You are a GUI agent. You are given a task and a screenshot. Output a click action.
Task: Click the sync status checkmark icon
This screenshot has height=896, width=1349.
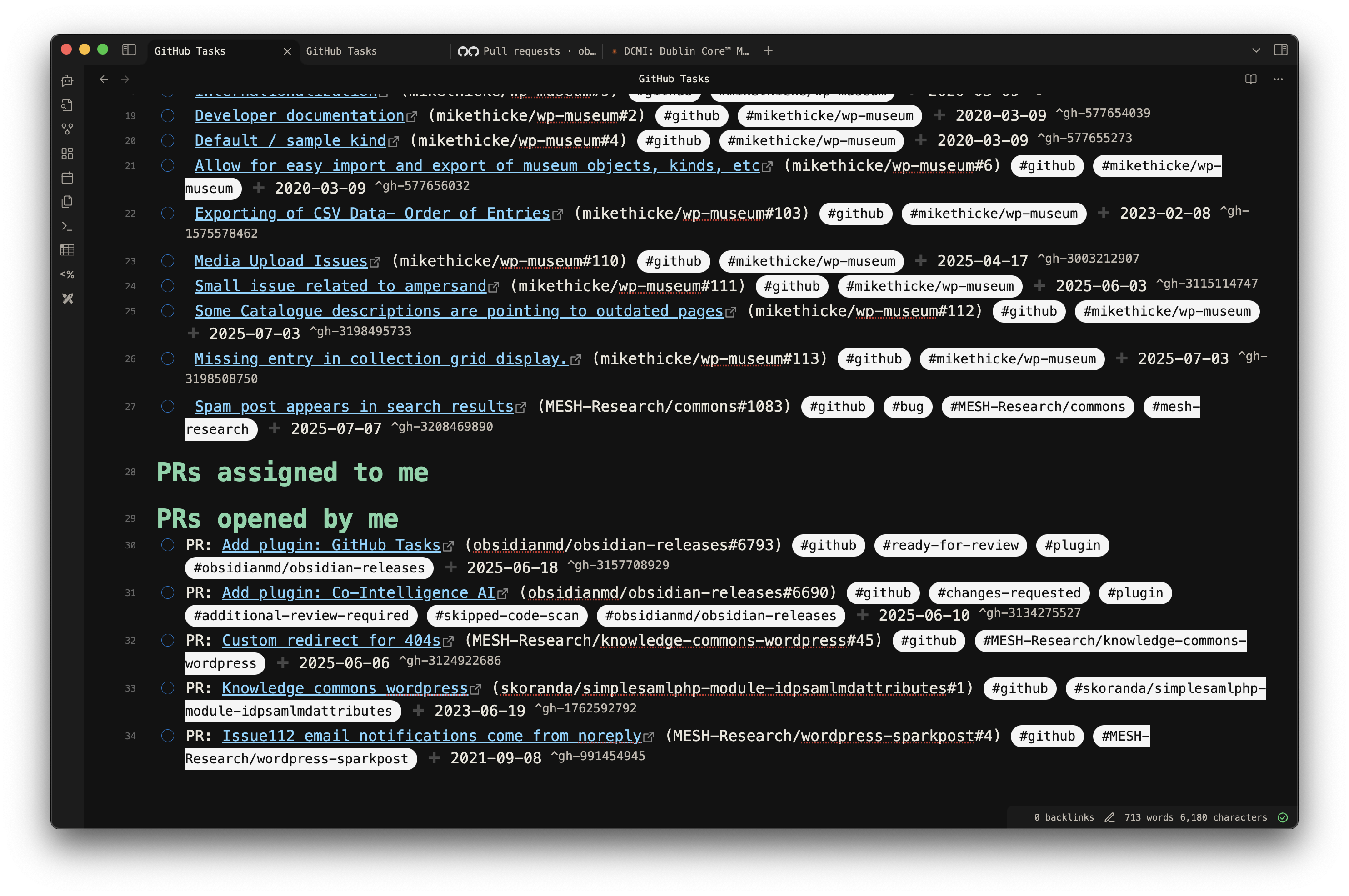click(1283, 817)
